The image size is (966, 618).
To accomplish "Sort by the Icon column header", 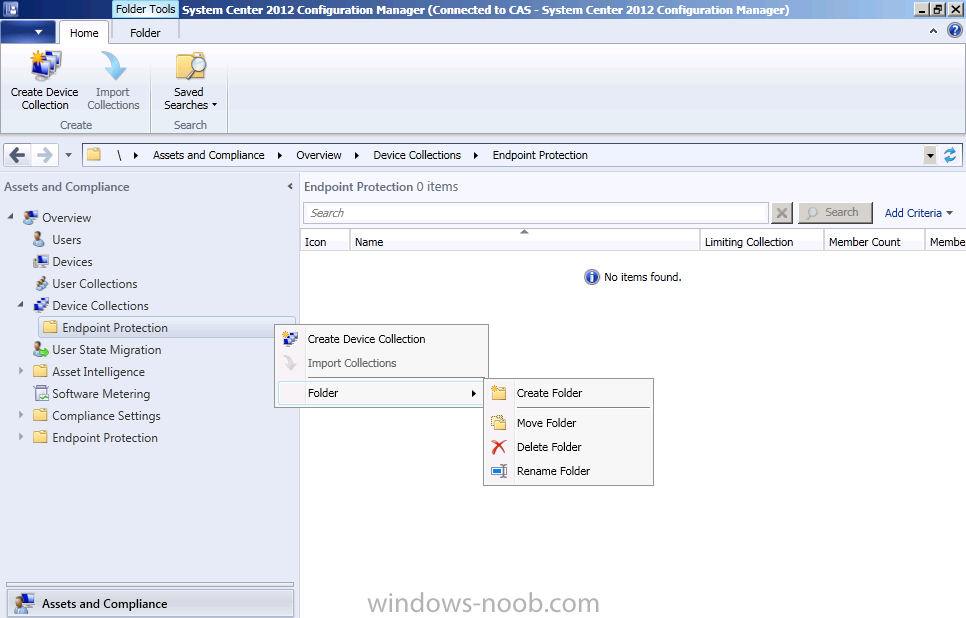I will click(325, 242).
